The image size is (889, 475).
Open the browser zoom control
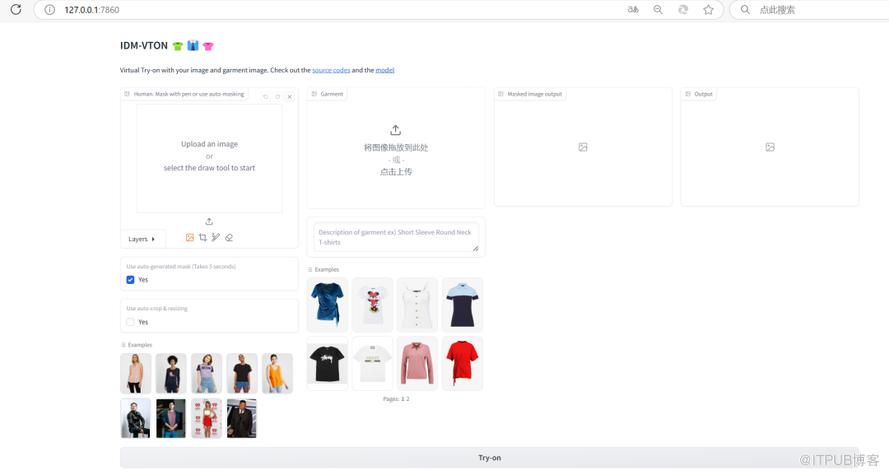[658, 9]
